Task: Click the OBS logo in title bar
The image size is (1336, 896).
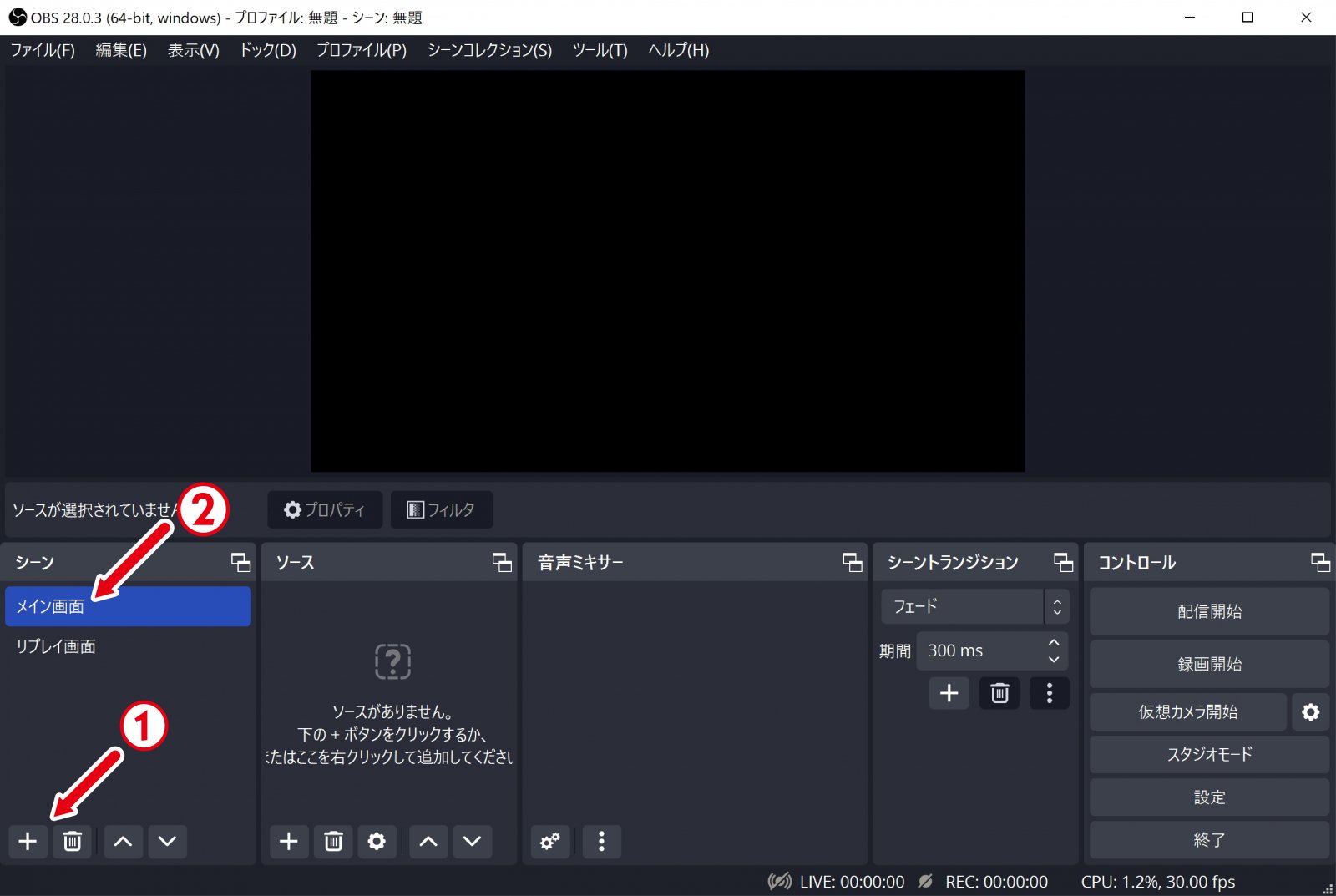Action: pos(17,17)
